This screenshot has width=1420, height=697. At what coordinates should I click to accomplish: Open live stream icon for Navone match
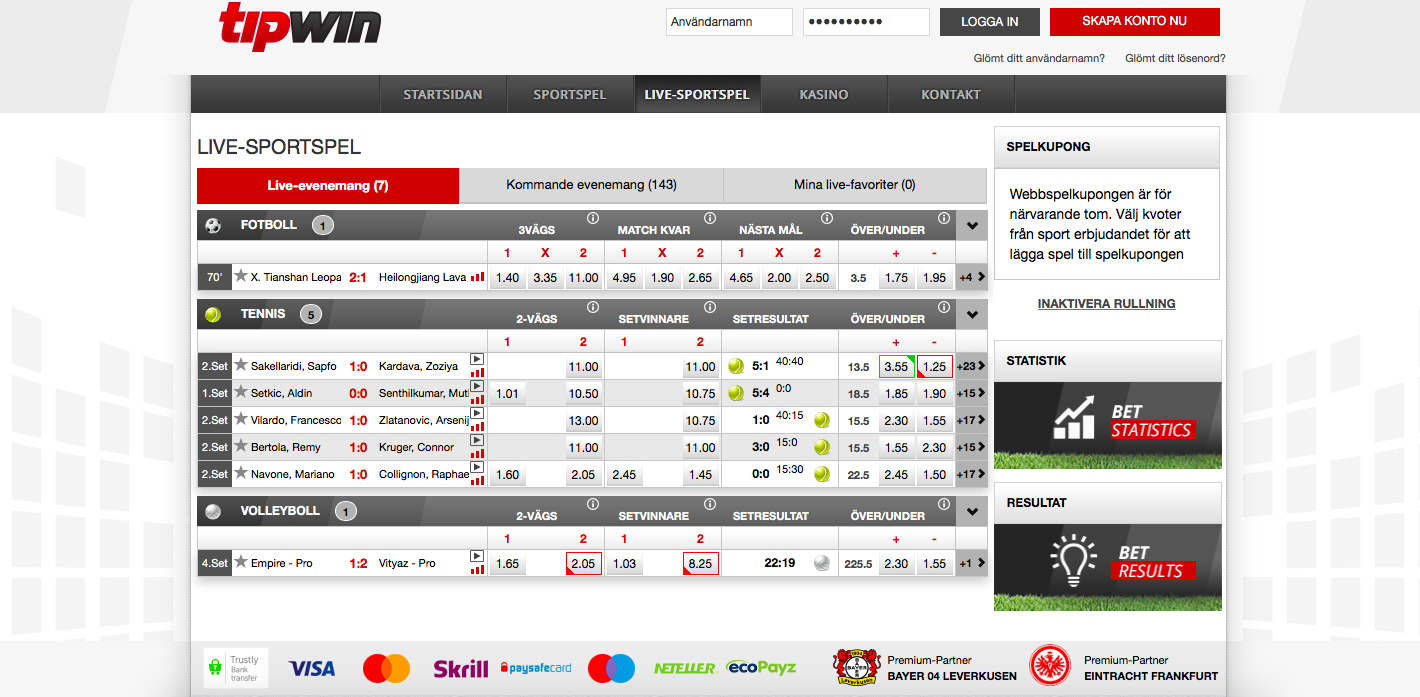tap(477, 467)
